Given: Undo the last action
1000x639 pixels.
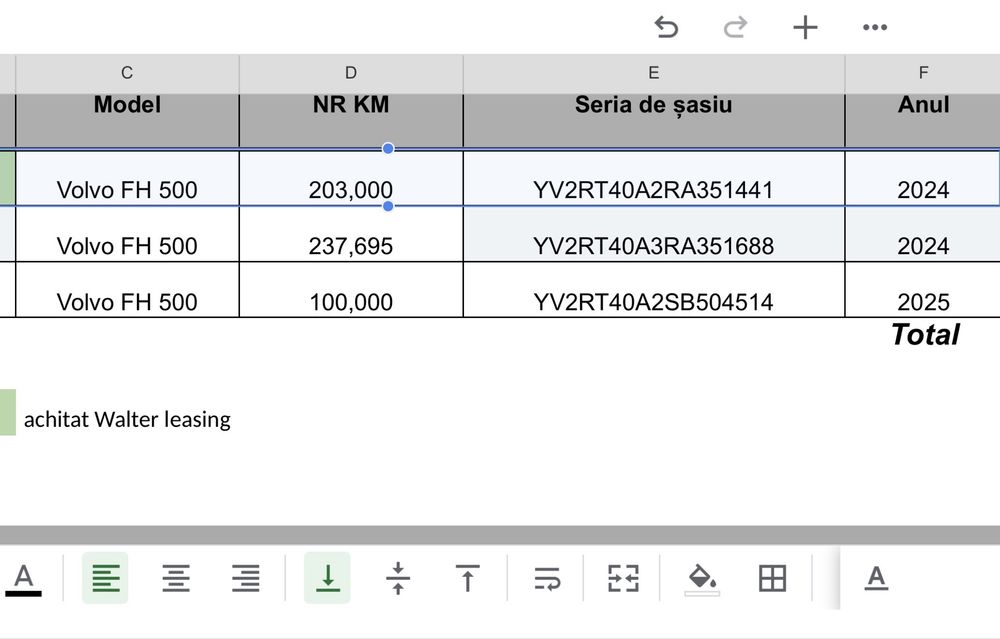Looking at the screenshot, I should pos(666,27).
